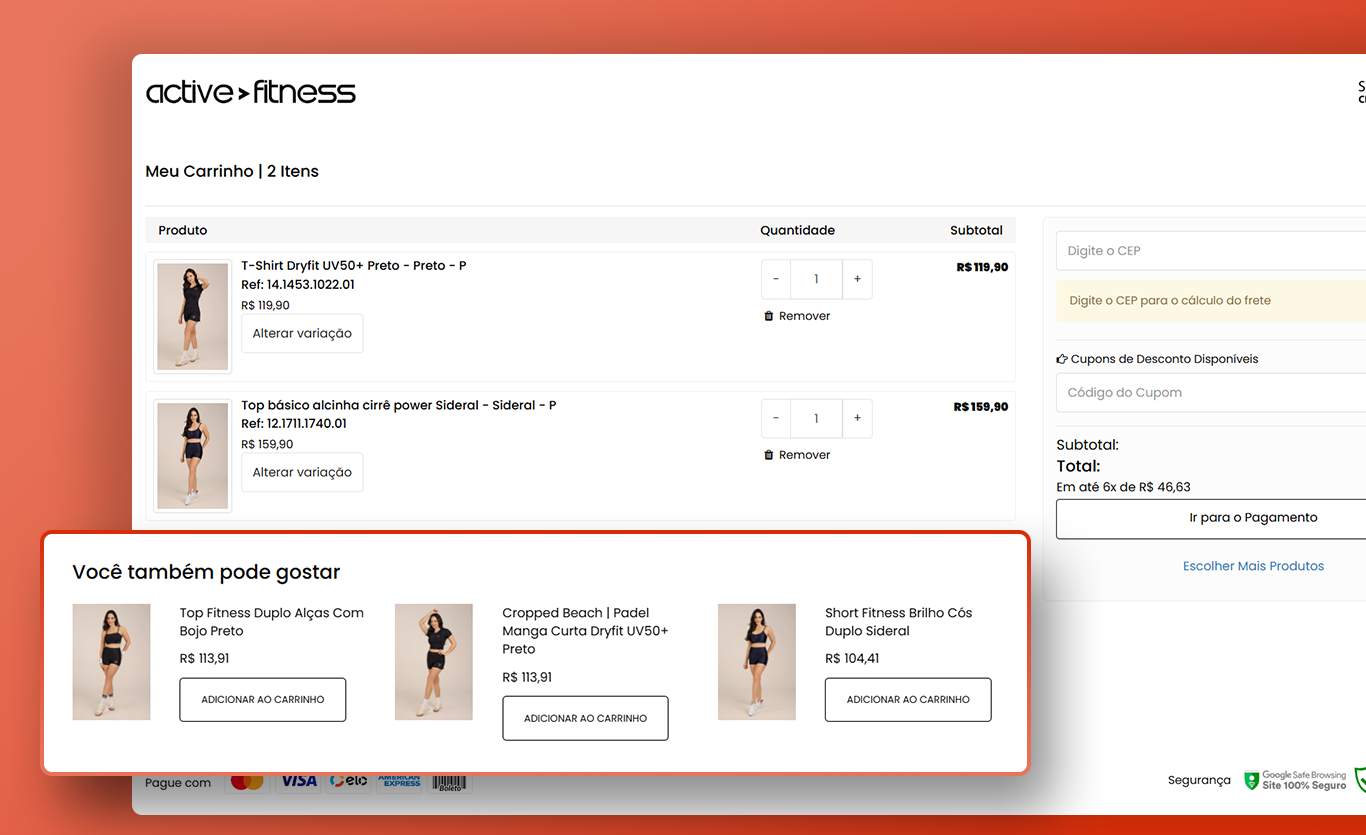
Task: Click Alterar variação for the T-Shirt Dryfit
Action: 302,334
